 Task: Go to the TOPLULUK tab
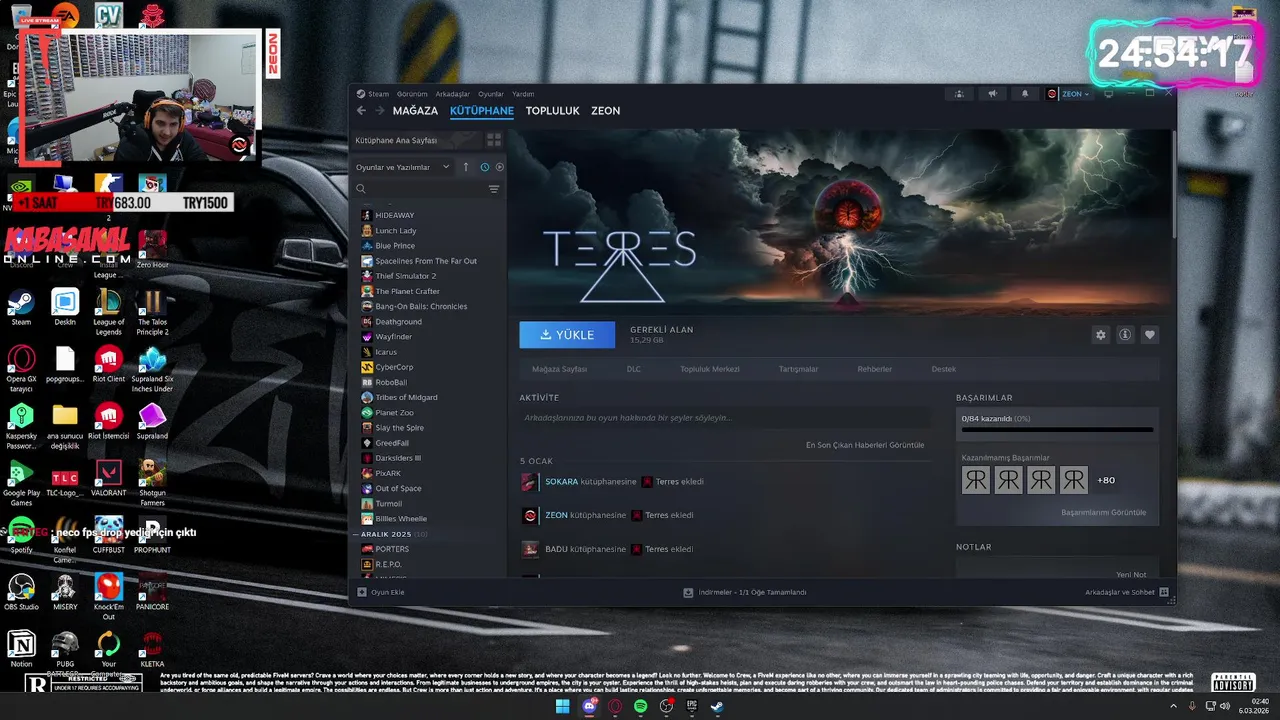[552, 111]
